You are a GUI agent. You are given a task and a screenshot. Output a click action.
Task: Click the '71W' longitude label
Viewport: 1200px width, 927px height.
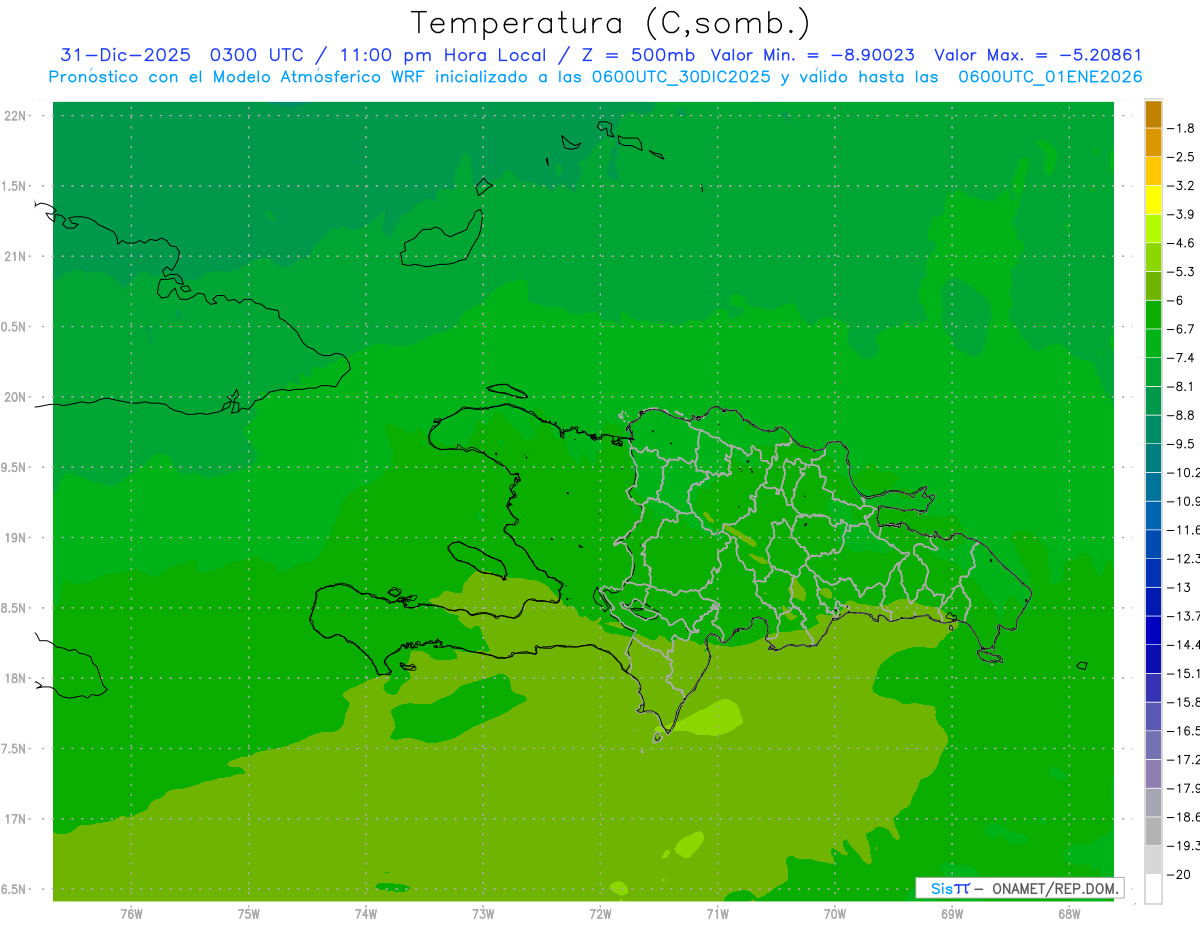(x=717, y=913)
